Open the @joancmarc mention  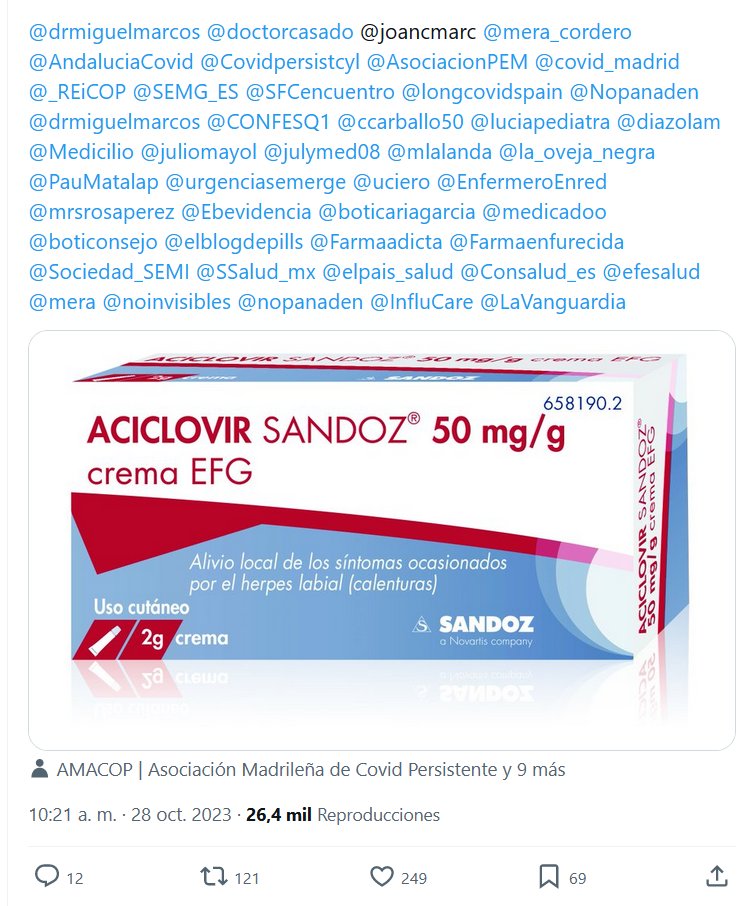(418, 32)
